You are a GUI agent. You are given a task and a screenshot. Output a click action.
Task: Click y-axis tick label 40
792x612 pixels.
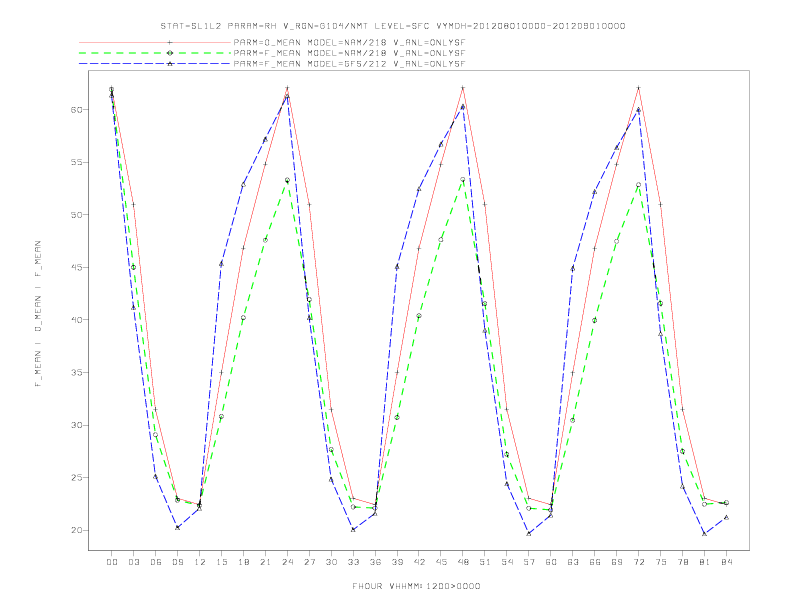point(77,320)
